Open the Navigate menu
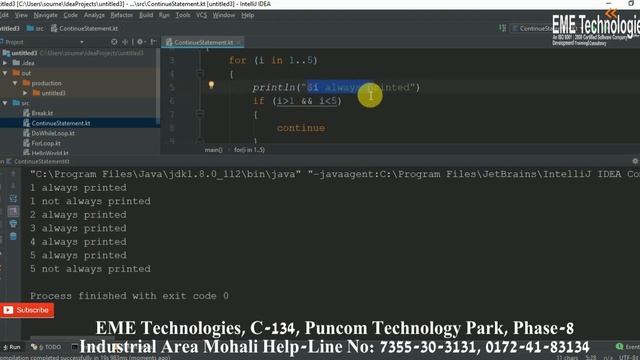This screenshot has height=360, width=640. [x=45, y=15]
